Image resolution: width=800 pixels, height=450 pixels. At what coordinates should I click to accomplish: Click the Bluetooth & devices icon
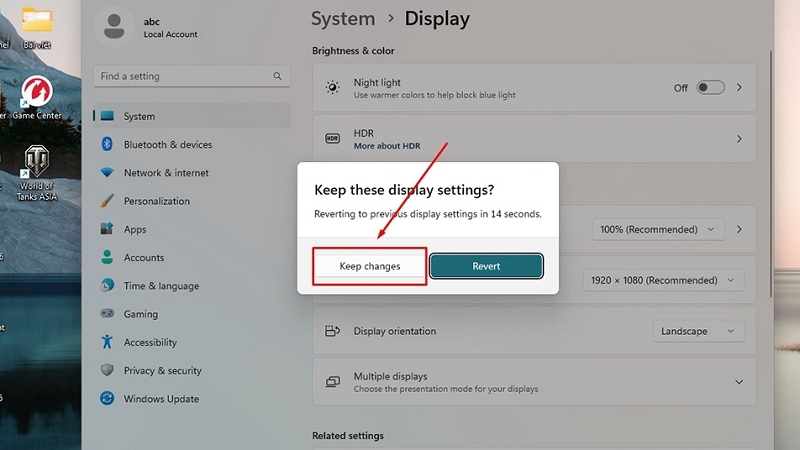(x=107, y=144)
